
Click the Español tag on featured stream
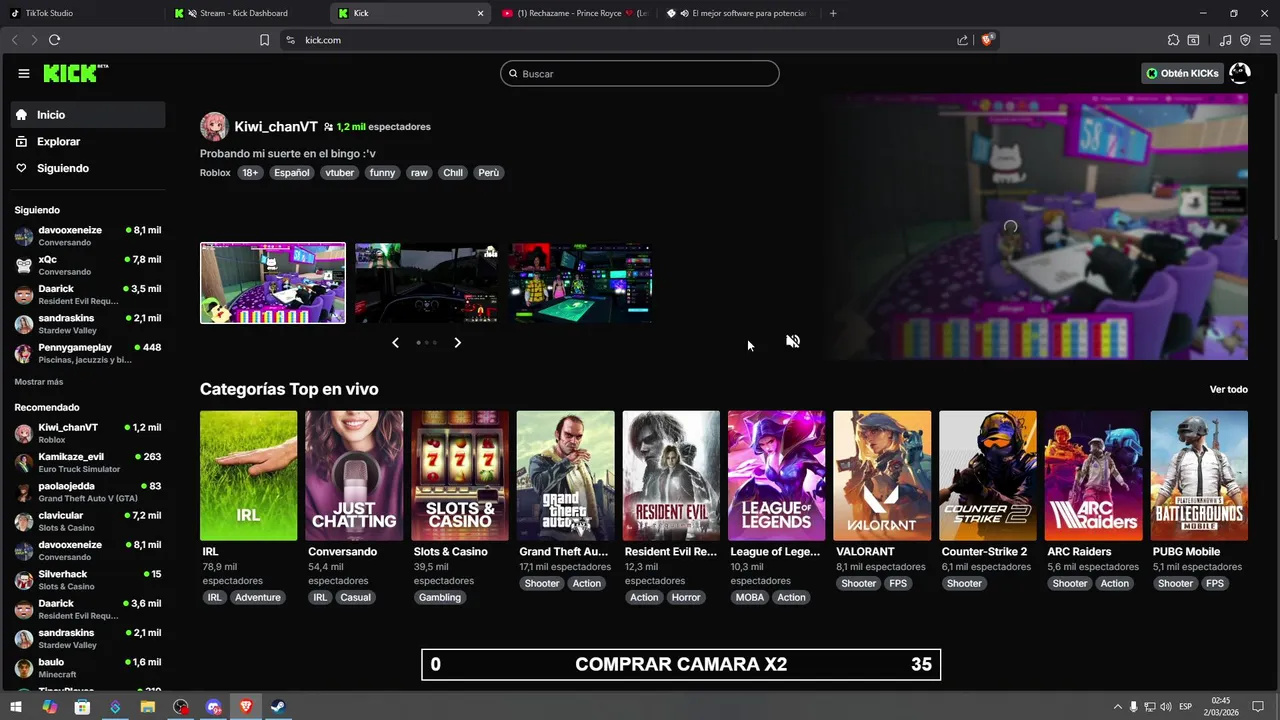pyautogui.click(x=292, y=173)
